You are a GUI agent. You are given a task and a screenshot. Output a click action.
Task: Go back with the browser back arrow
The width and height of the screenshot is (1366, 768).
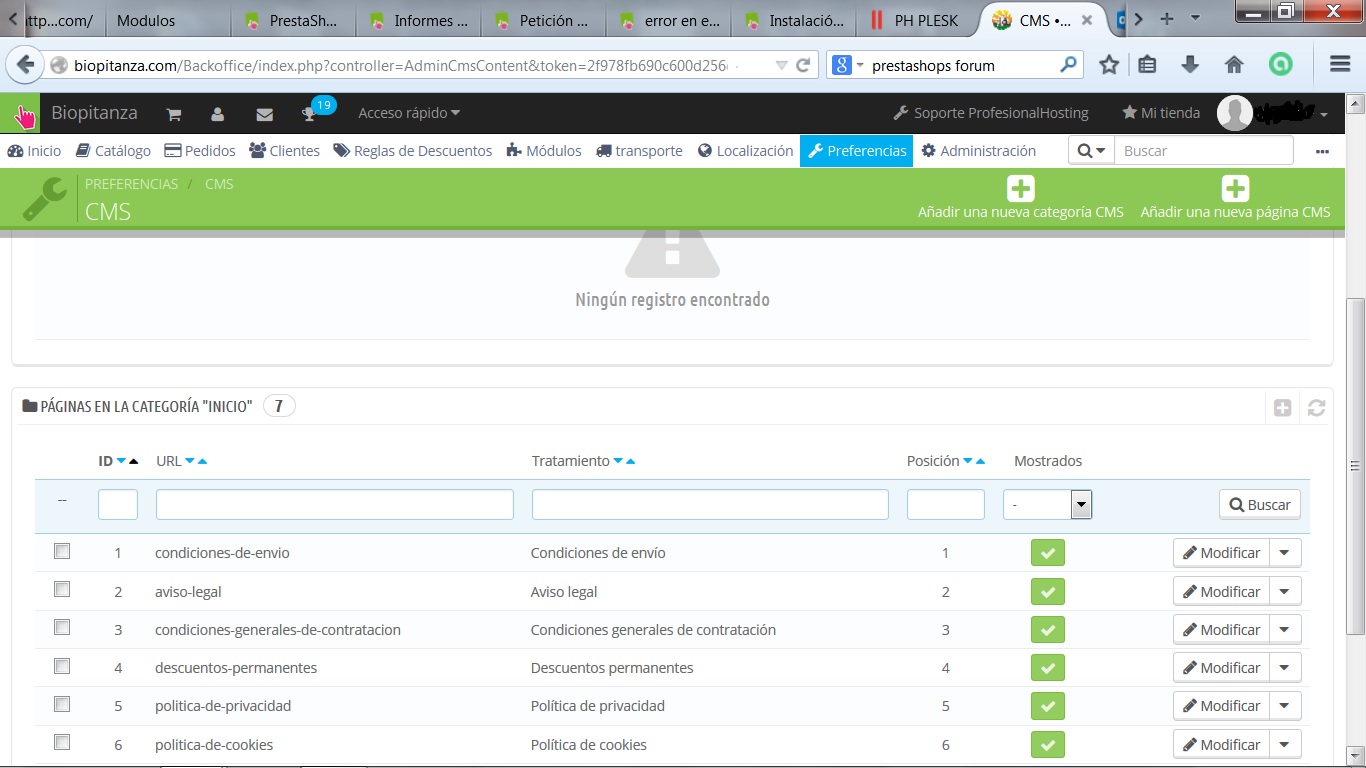pos(25,65)
